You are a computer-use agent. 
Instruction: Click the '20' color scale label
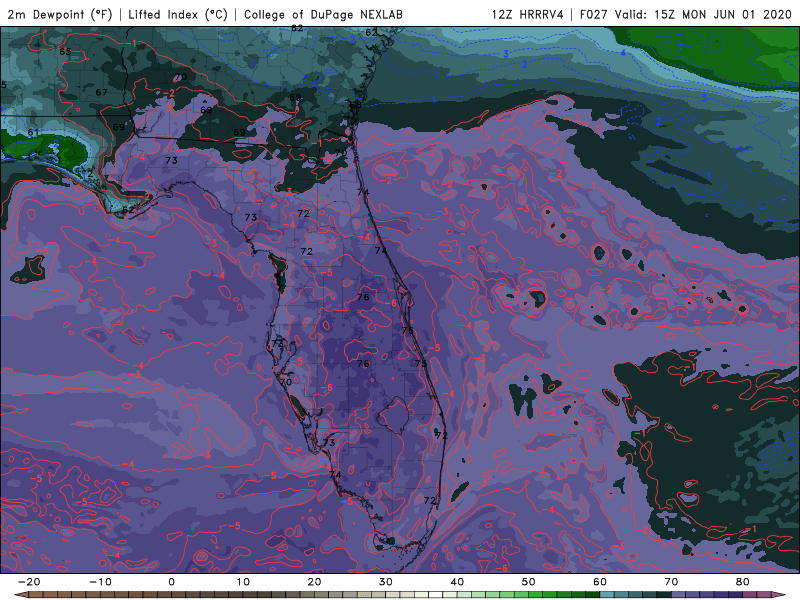pos(314,582)
